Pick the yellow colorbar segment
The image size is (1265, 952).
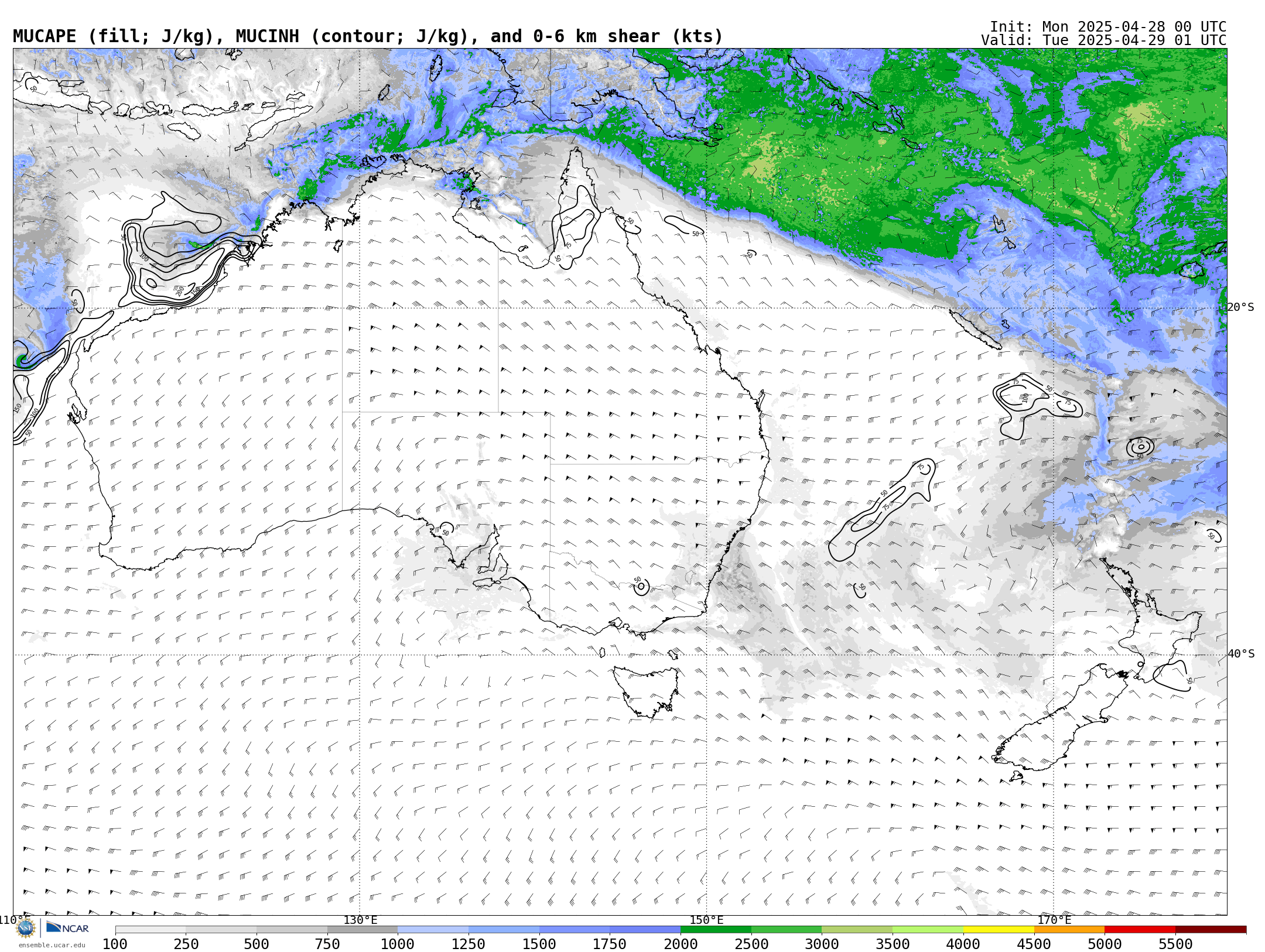[x=999, y=930]
